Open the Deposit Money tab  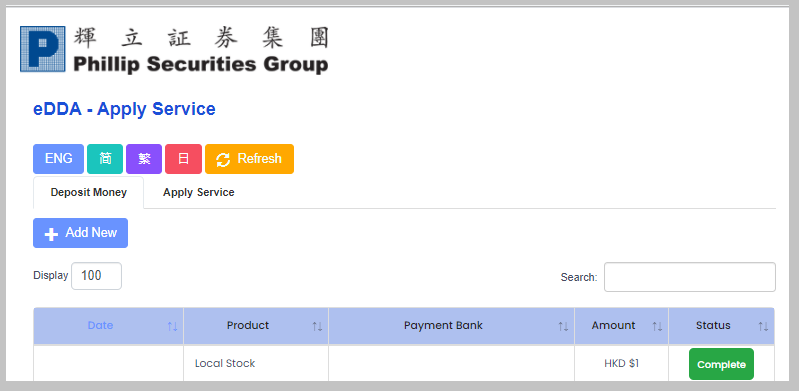coord(89,193)
